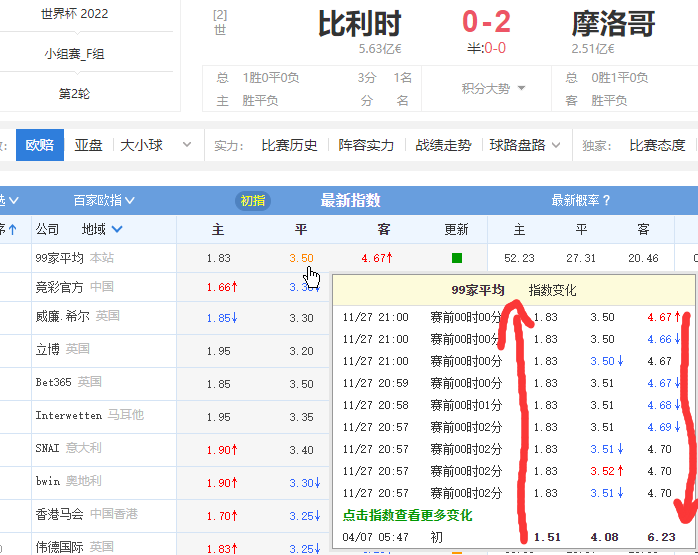
Task: Click initial home odds 1.51 in popup
Action: tap(547, 537)
